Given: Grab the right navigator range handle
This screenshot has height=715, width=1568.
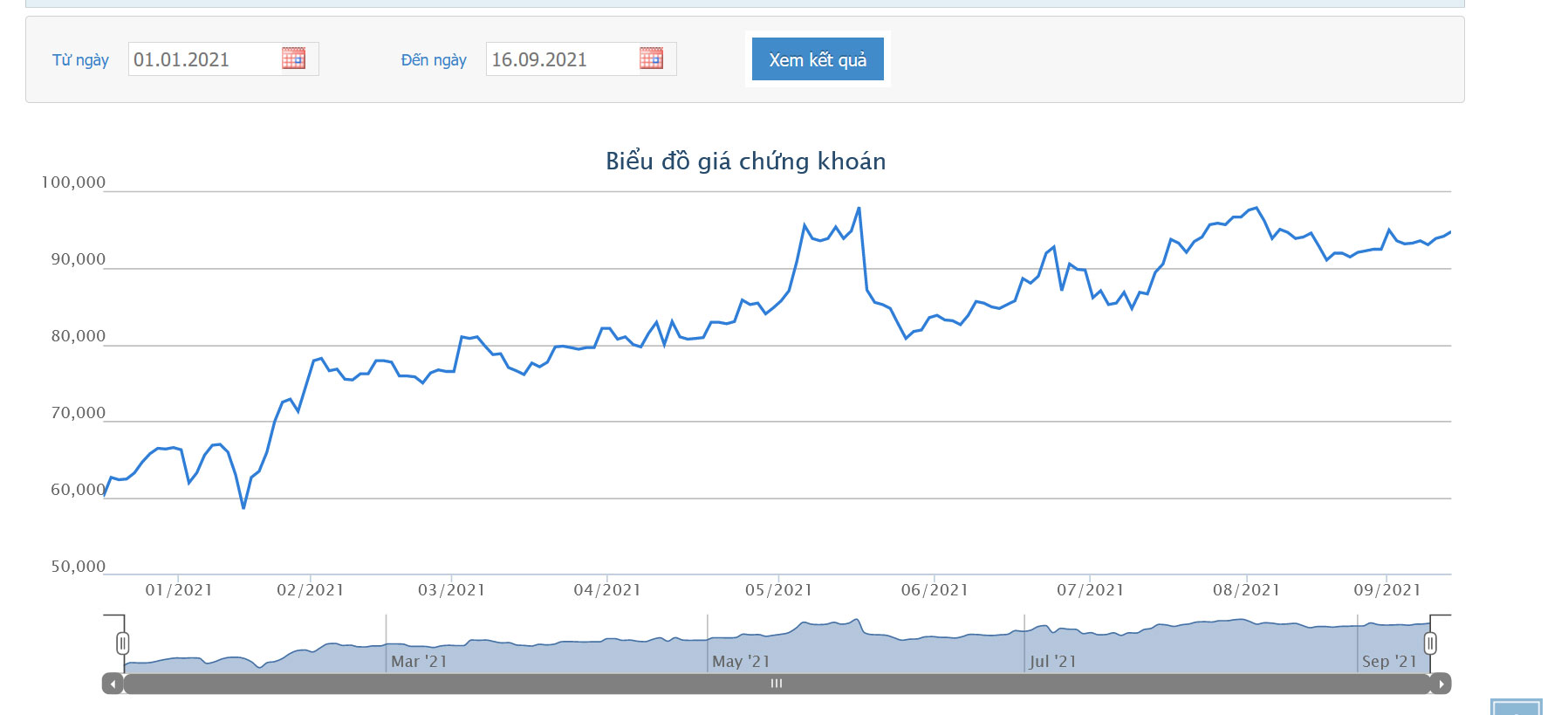Looking at the screenshot, I should click(x=1430, y=643).
